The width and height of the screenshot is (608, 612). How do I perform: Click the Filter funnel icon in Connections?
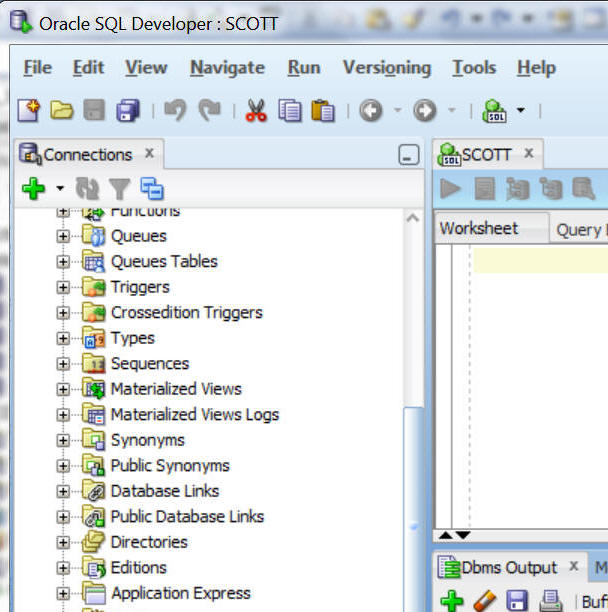pyautogui.click(x=120, y=188)
